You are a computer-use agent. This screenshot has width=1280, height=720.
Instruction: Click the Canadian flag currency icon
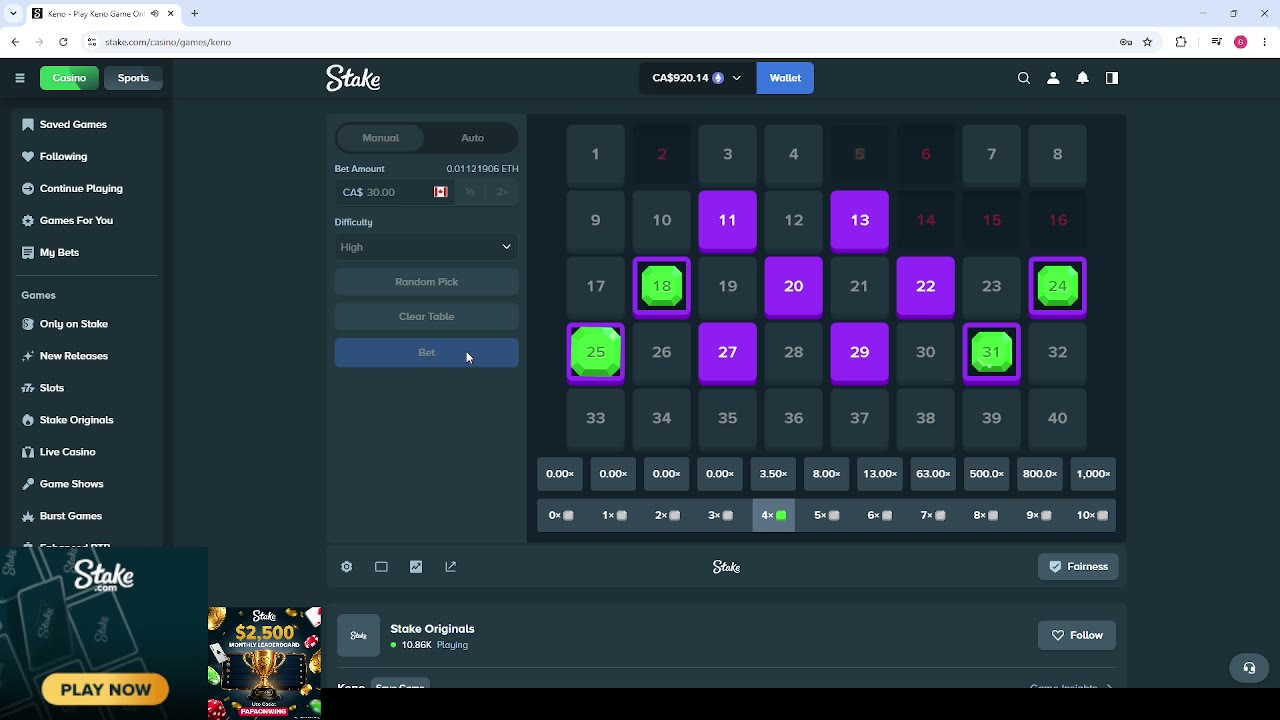(x=441, y=192)
